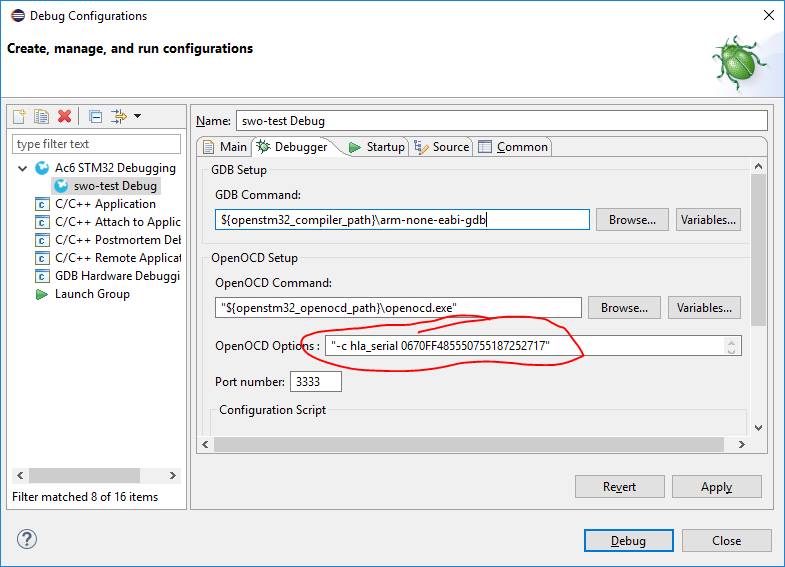Click the filter launch configurations icon
This screenshot has width=785, height=567.
pos(118,117)
